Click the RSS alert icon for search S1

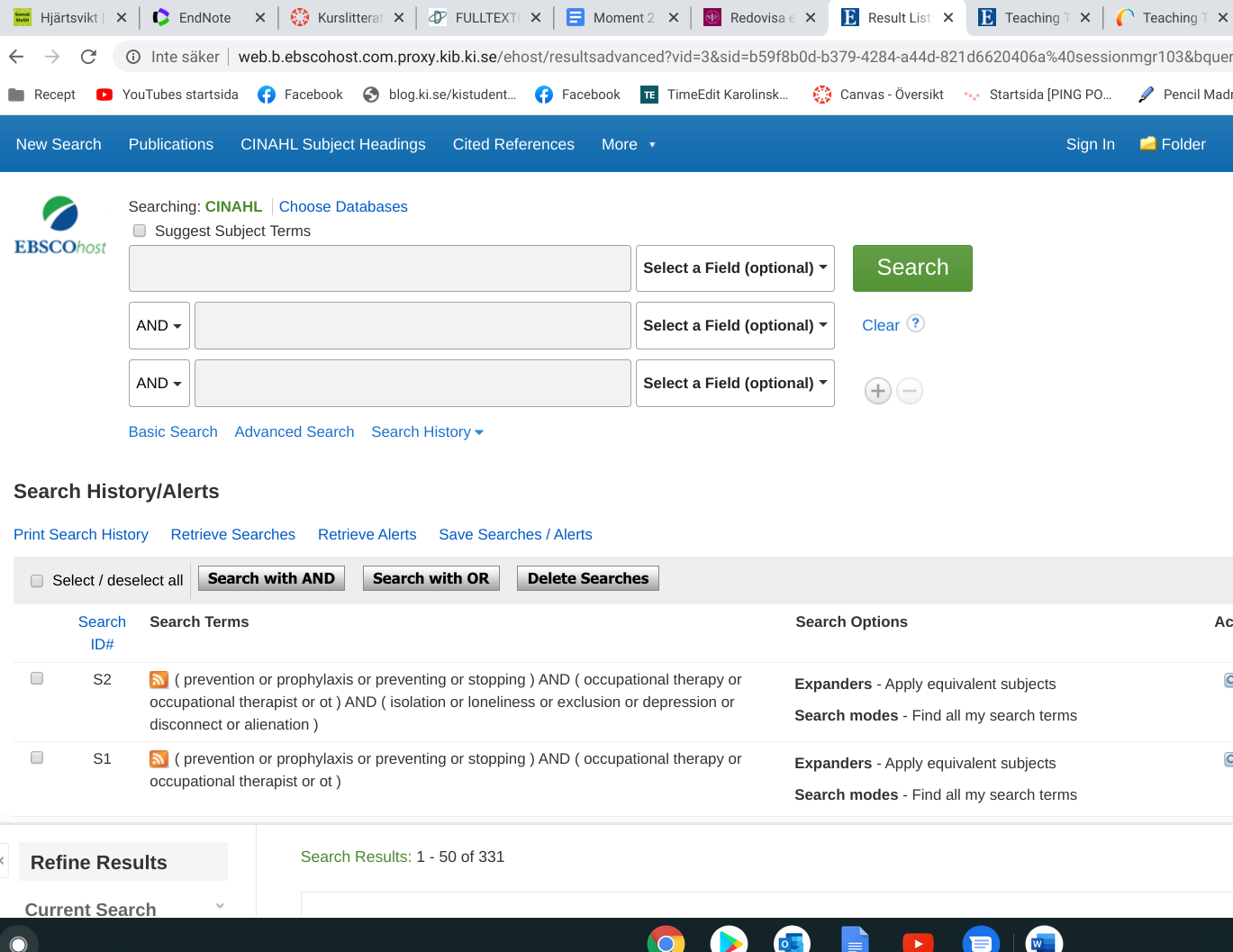pos(159,759)
